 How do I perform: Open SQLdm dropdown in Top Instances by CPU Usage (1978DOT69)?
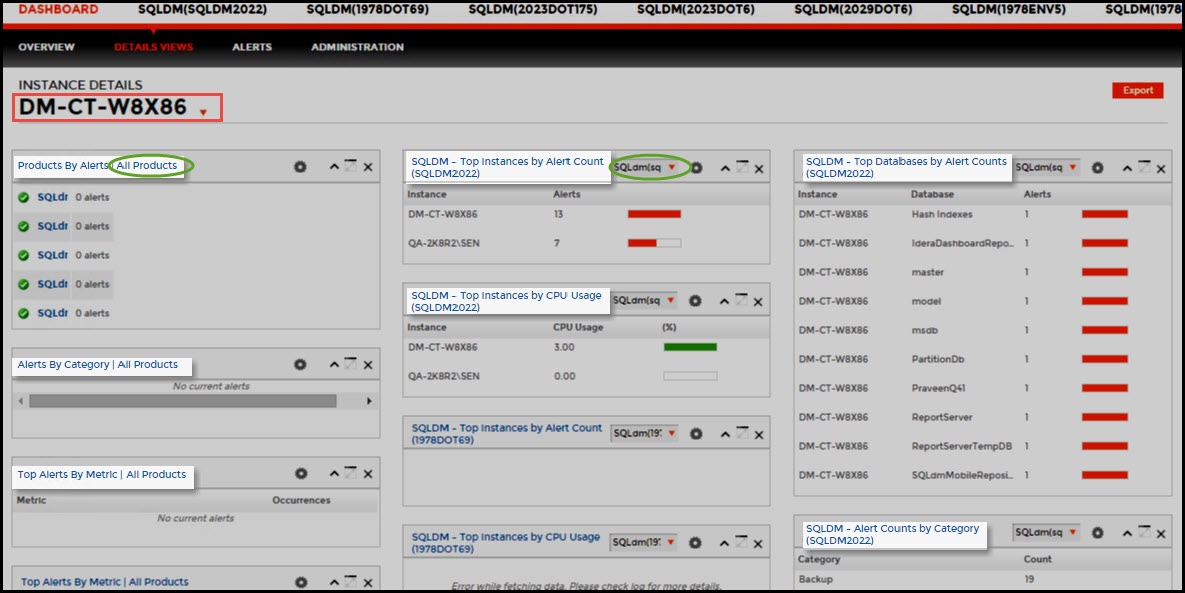[x=644, y=542]
